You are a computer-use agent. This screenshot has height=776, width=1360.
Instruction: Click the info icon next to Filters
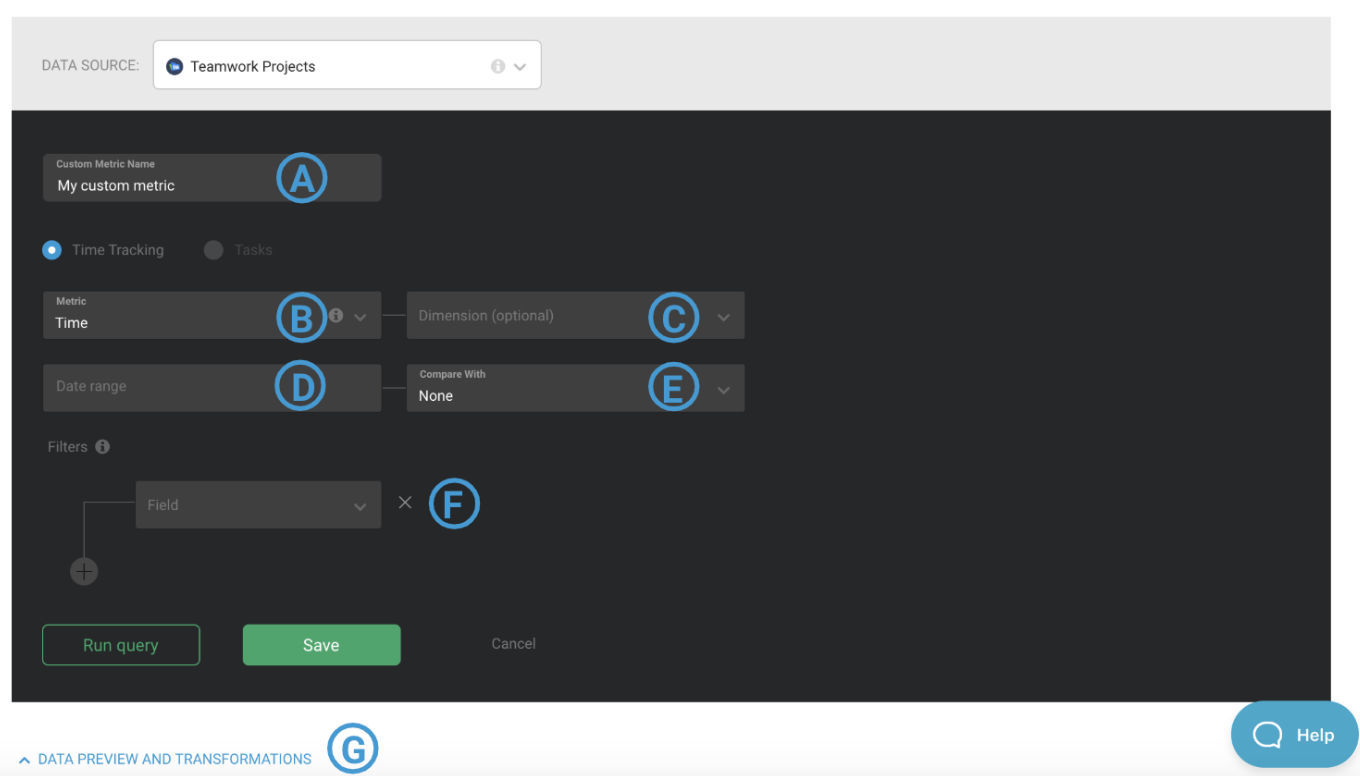102,447
